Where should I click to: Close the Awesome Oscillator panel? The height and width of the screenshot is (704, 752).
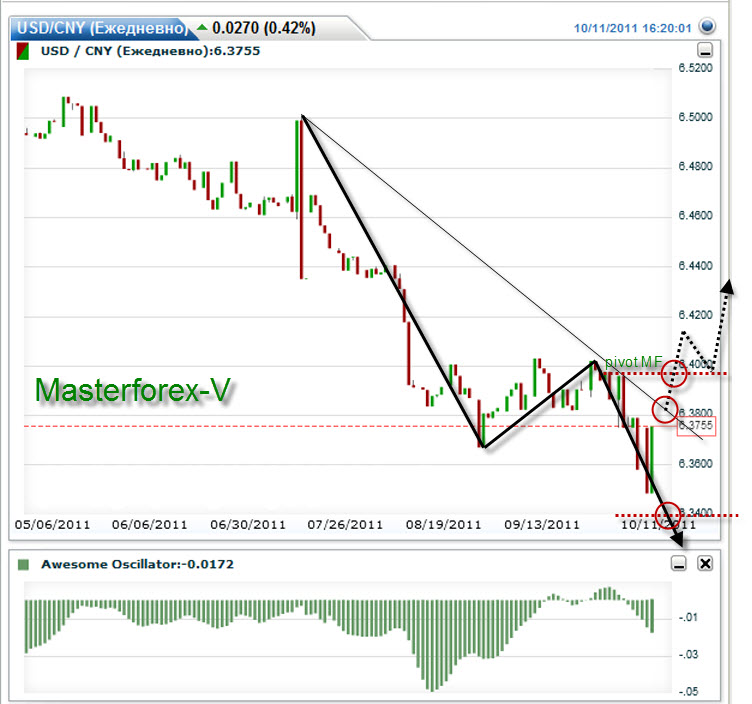705,563
